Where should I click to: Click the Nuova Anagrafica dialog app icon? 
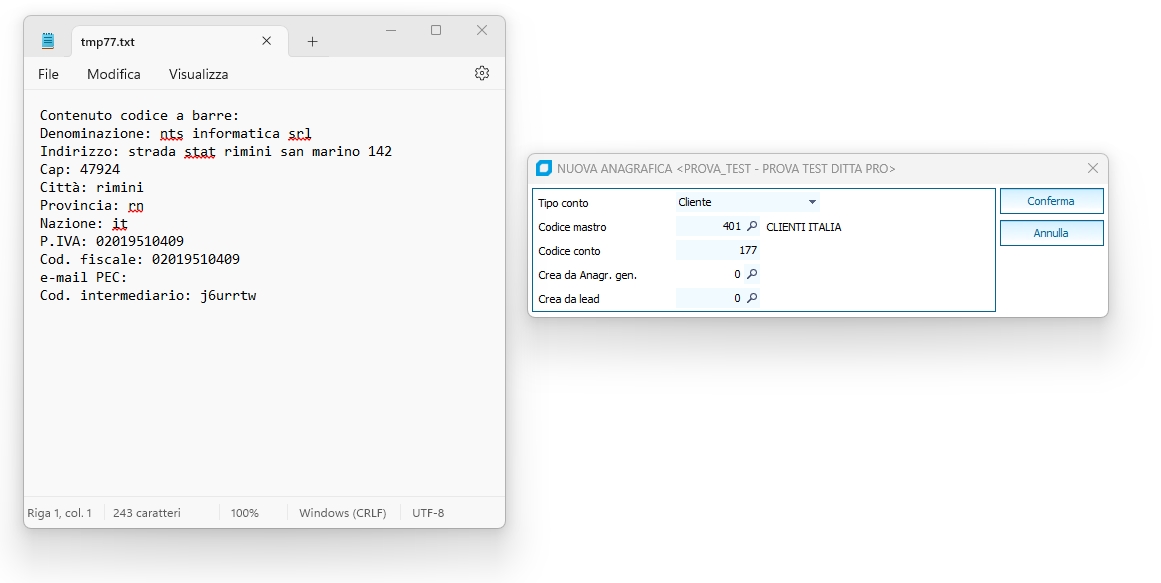[543, 168]
